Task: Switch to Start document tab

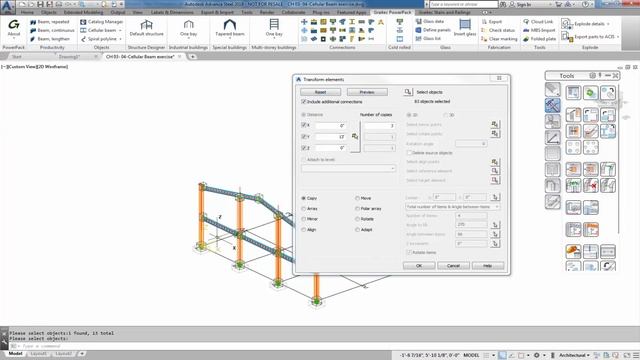Action: click(x=17, y=57)
